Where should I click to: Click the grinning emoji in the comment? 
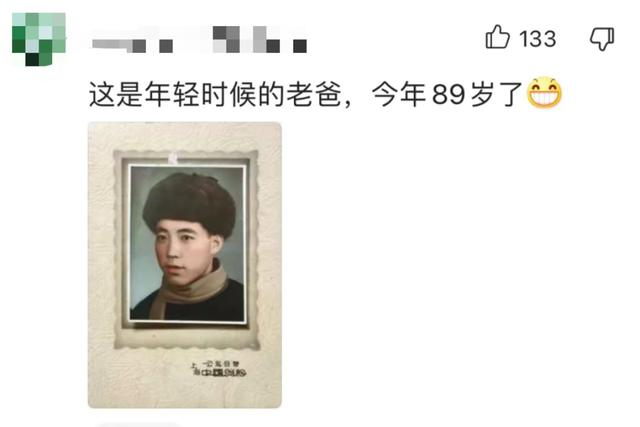point(544,93)
